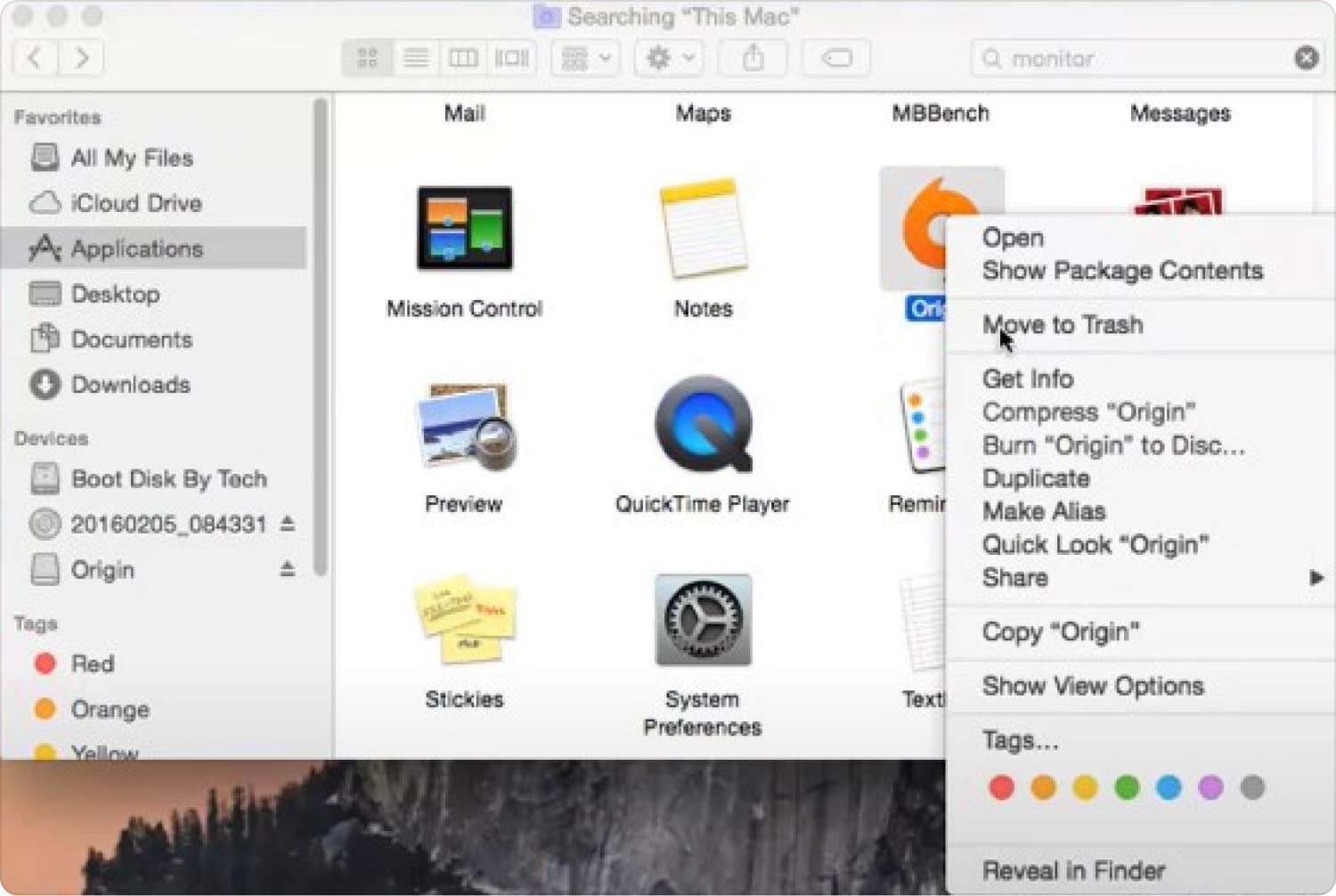Select the Origin app icon

(x=922, y=226)
